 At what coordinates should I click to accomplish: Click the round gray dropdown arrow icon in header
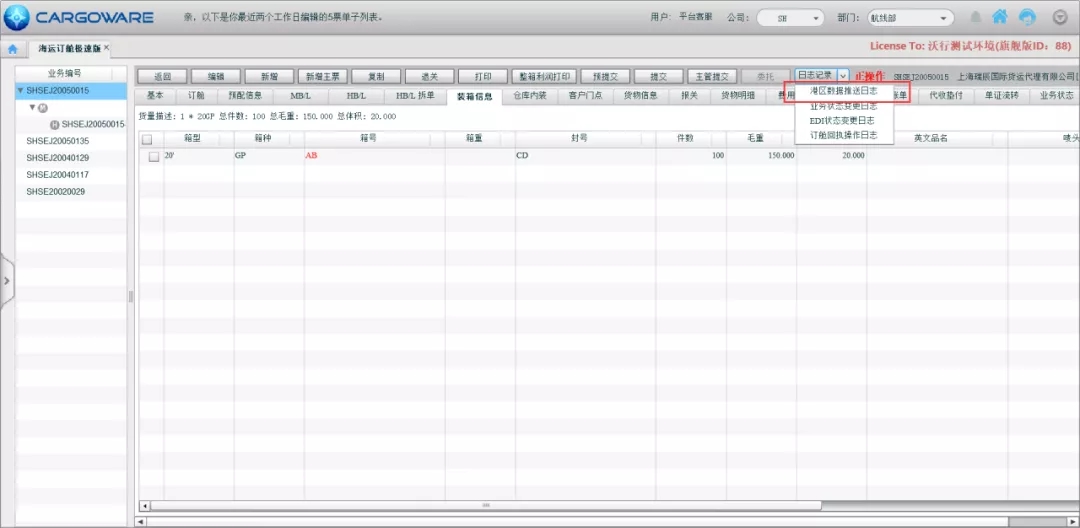click(1060, 17)
